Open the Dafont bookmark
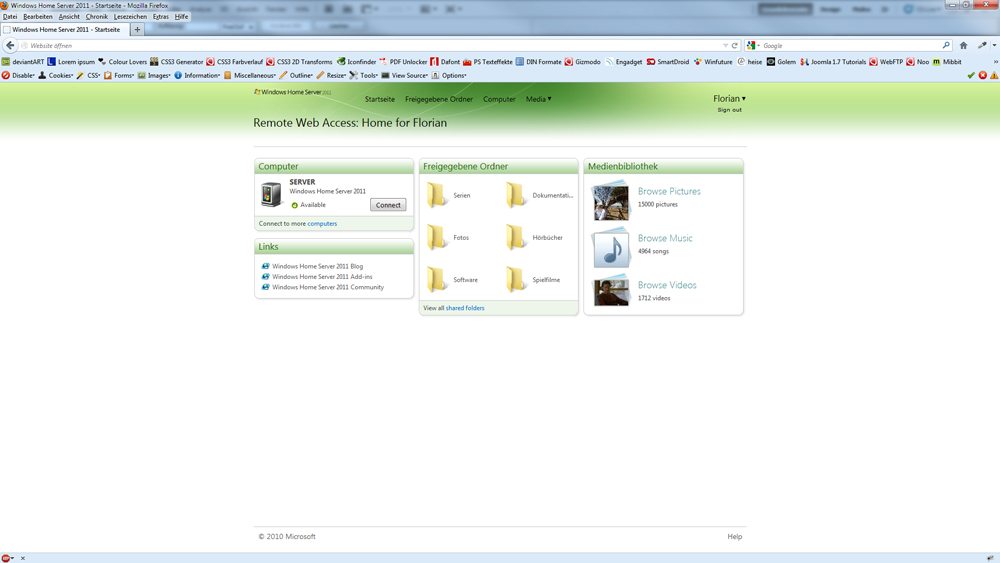 [x=445, y=62]
